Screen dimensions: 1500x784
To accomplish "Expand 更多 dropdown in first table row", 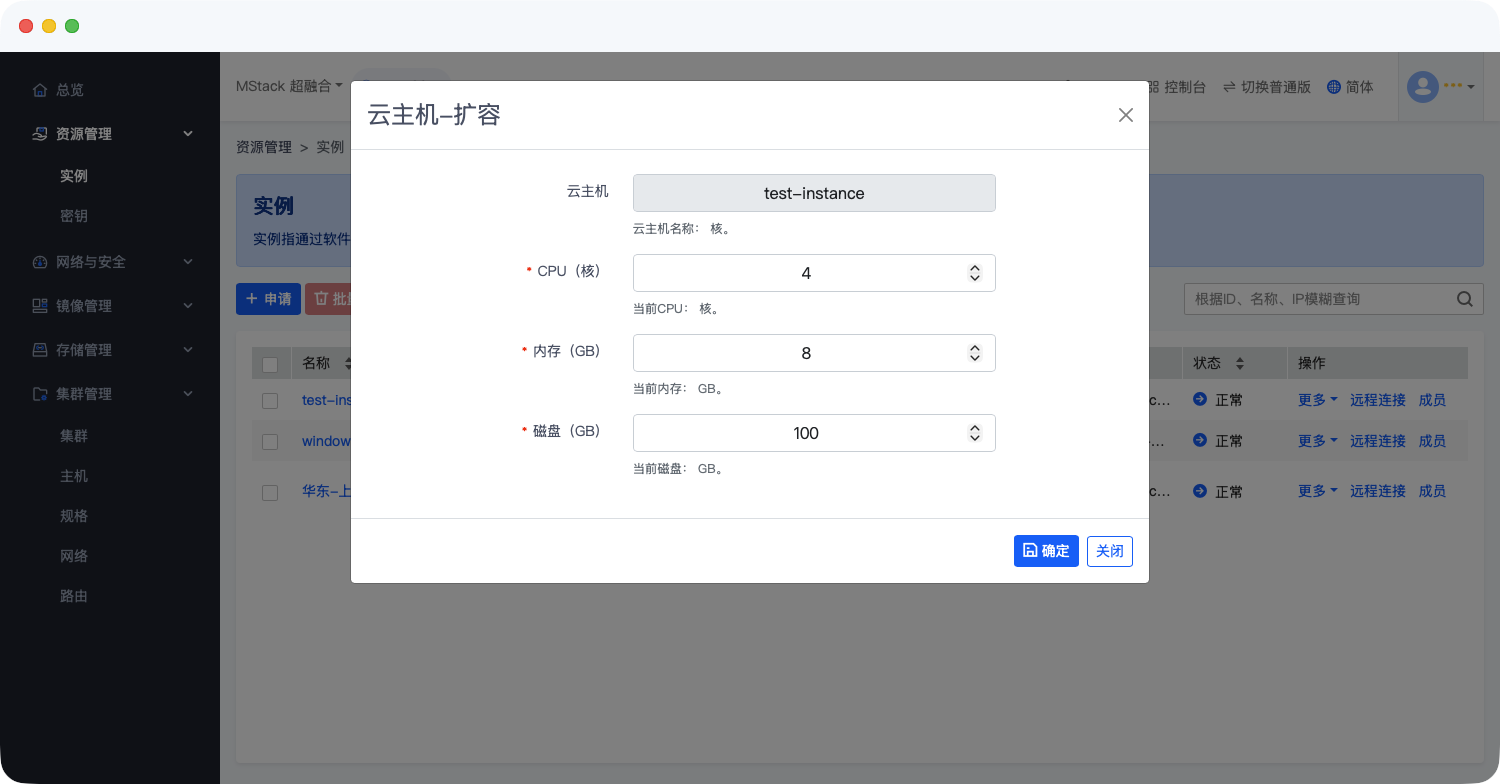I will (1317, 400).
